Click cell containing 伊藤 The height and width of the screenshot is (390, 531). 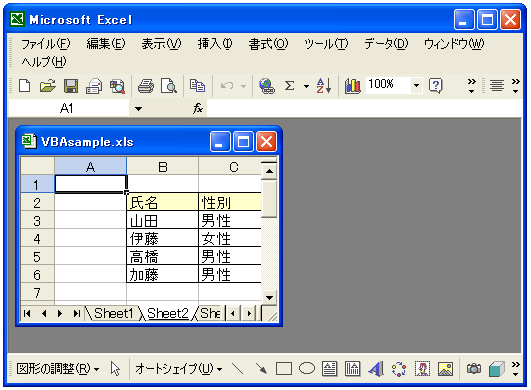pyautogui.click(x=163, y=239)
